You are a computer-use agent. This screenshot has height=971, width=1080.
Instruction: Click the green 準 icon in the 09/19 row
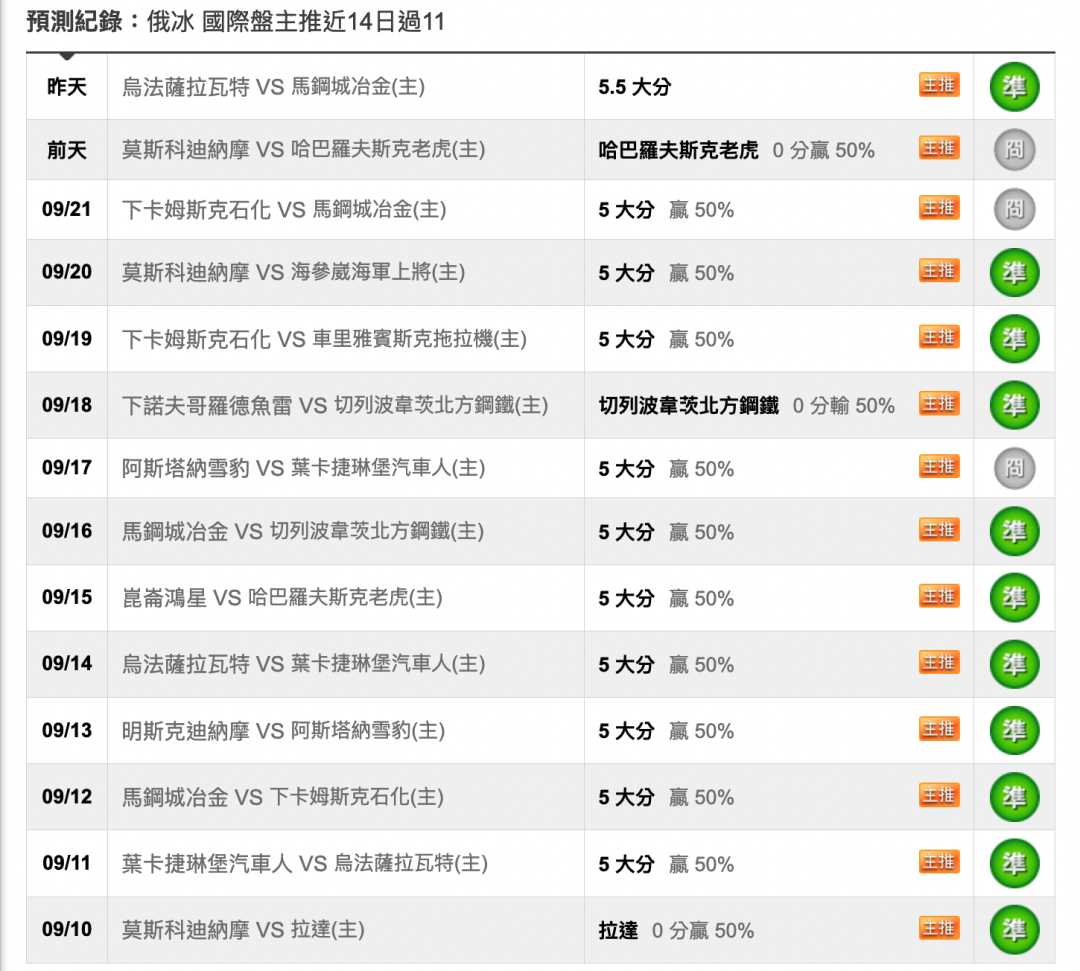[x=1014, y=339]
